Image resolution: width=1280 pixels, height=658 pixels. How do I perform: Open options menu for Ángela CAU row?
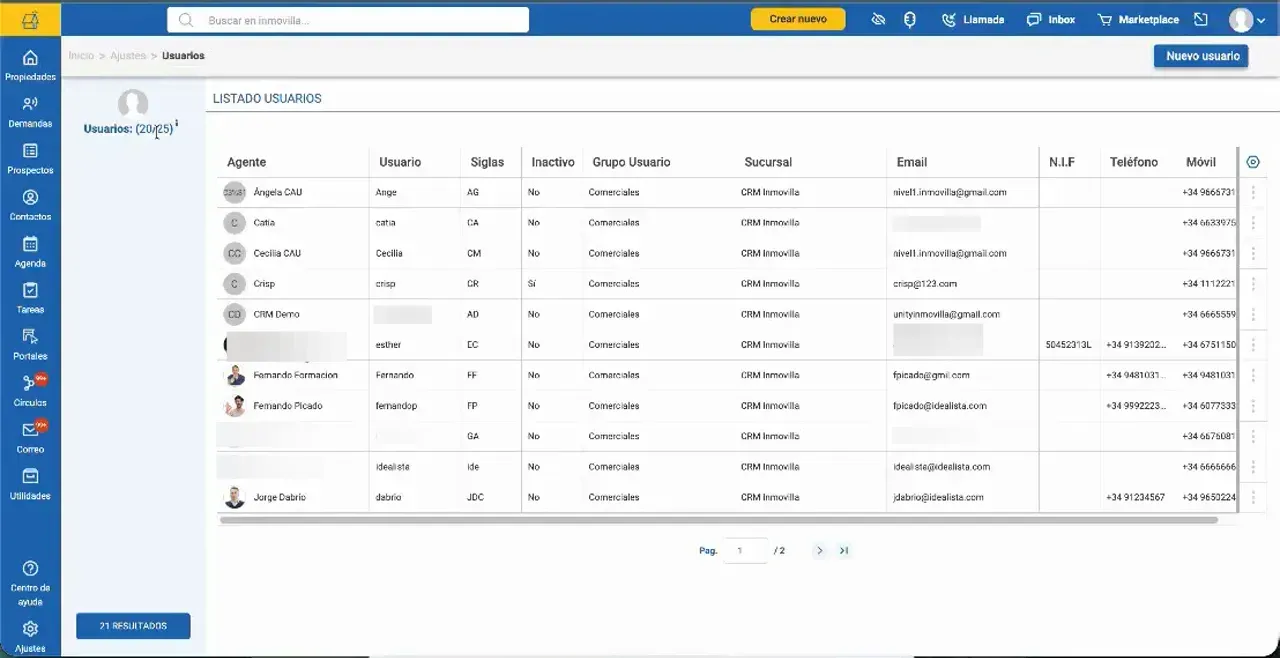tap(1253, 192)
